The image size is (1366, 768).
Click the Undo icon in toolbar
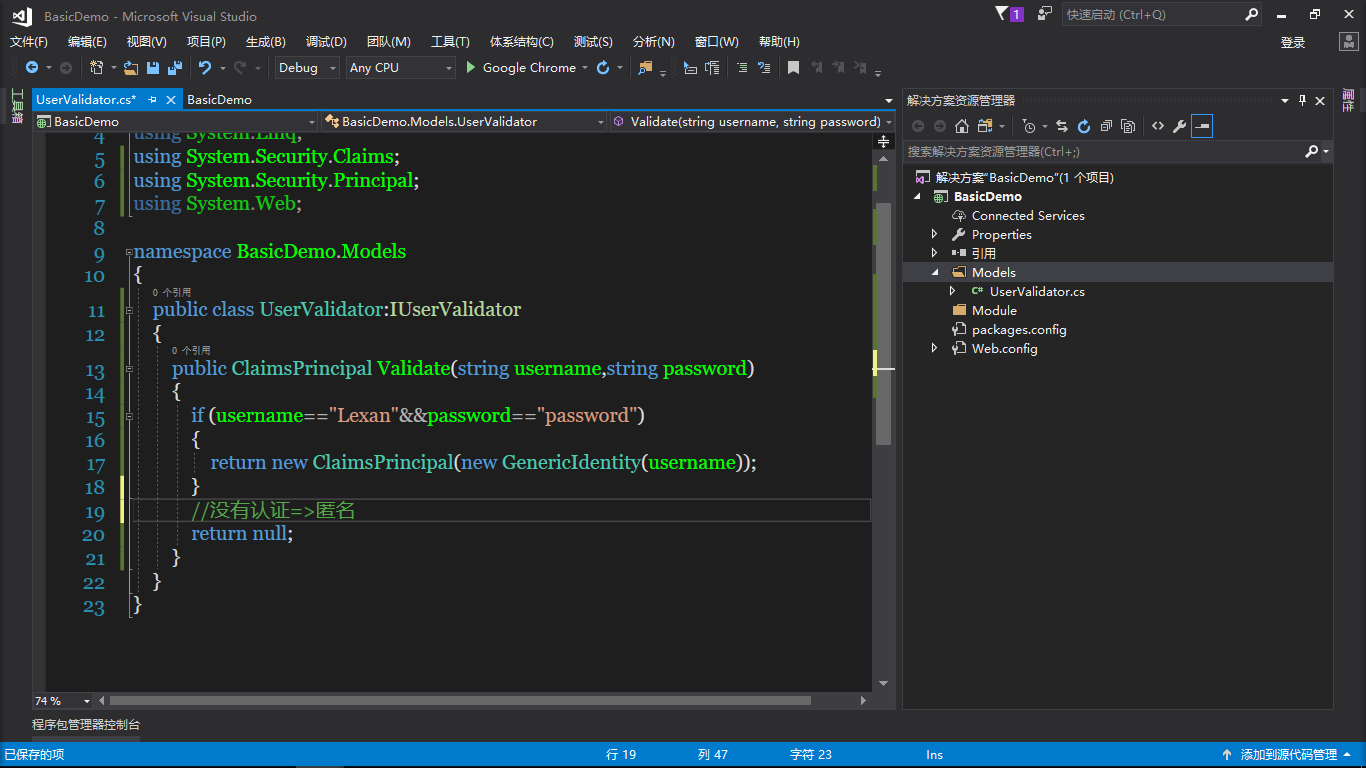204,68
